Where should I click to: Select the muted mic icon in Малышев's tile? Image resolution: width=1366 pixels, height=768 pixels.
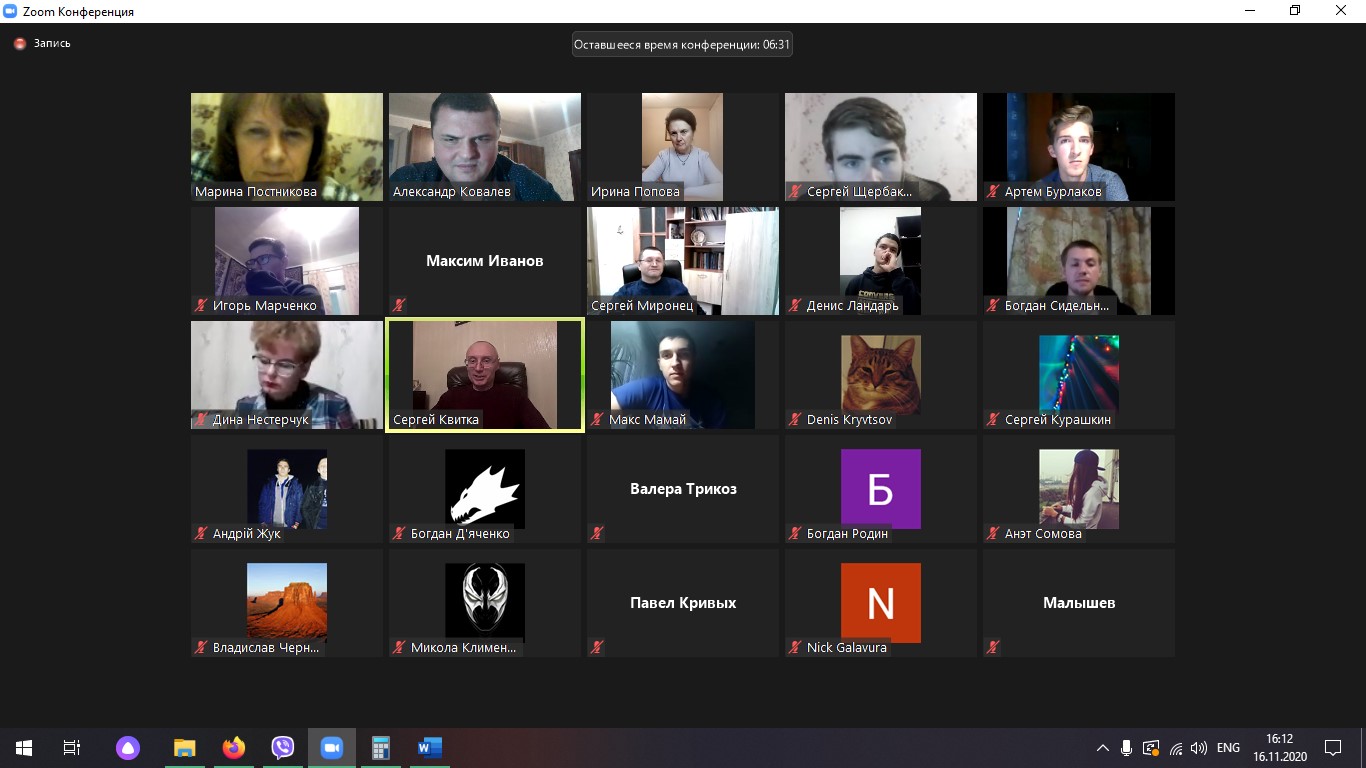994,648
